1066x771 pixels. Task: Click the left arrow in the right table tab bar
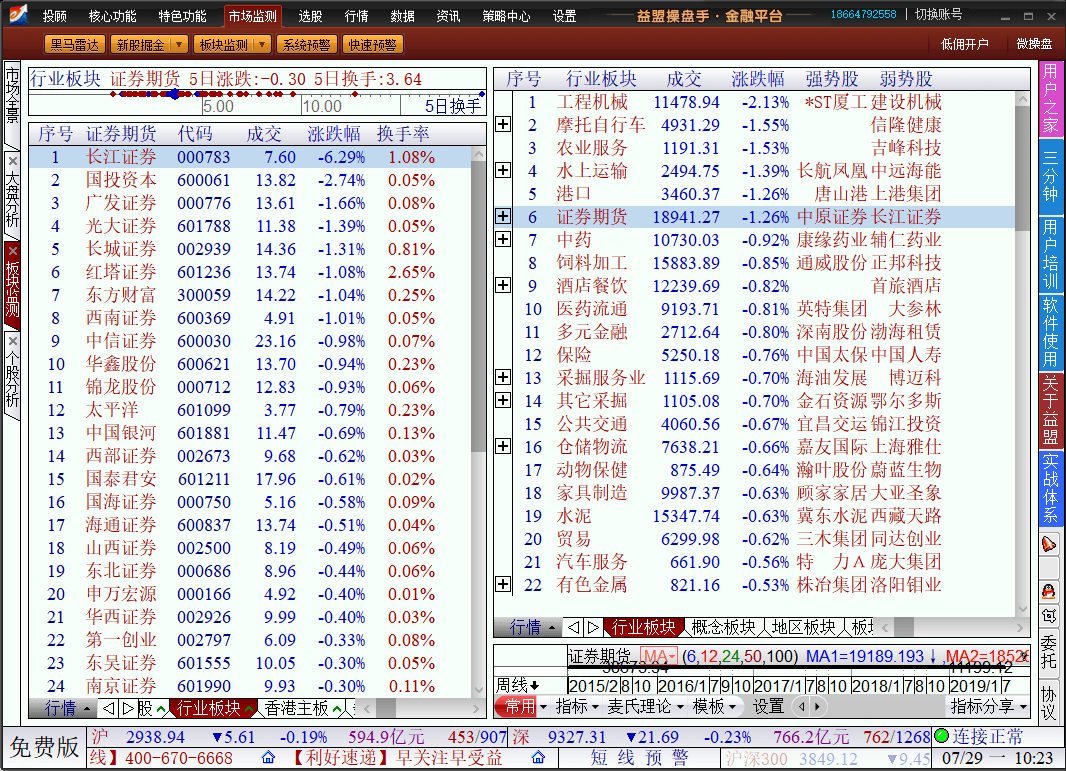(x=573, y=627)
